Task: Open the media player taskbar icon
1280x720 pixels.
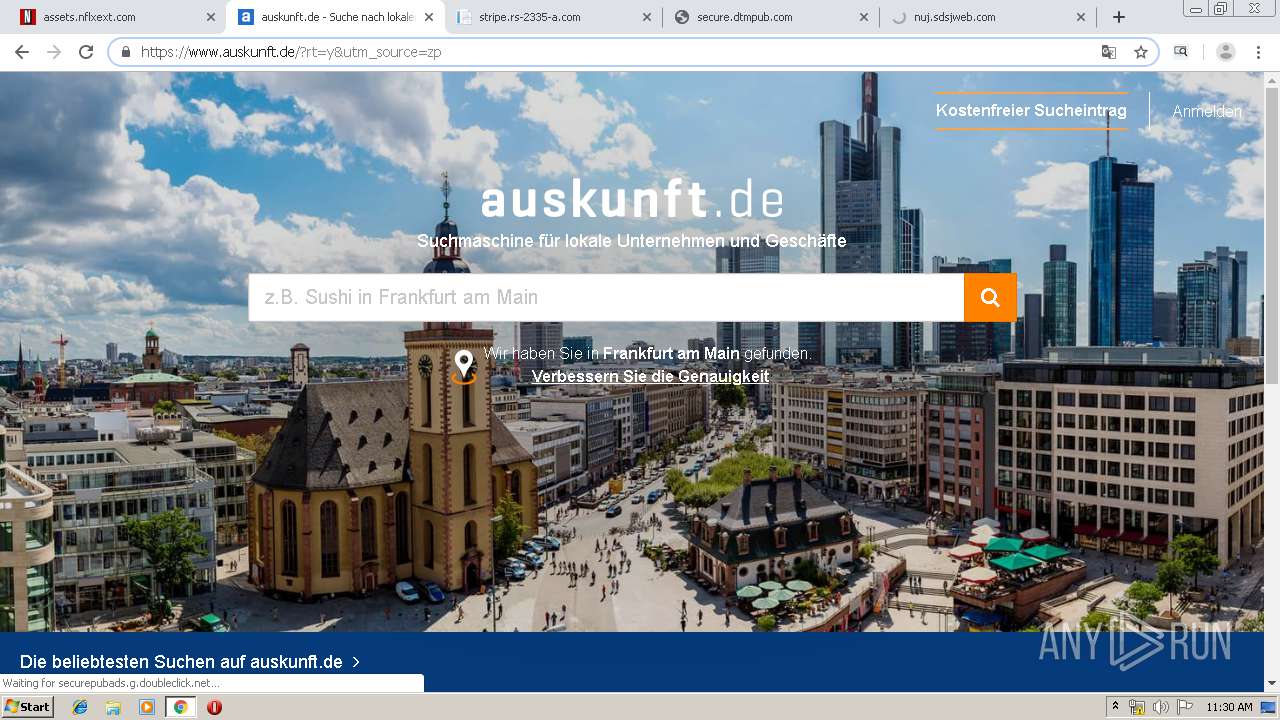Action: 147,707
